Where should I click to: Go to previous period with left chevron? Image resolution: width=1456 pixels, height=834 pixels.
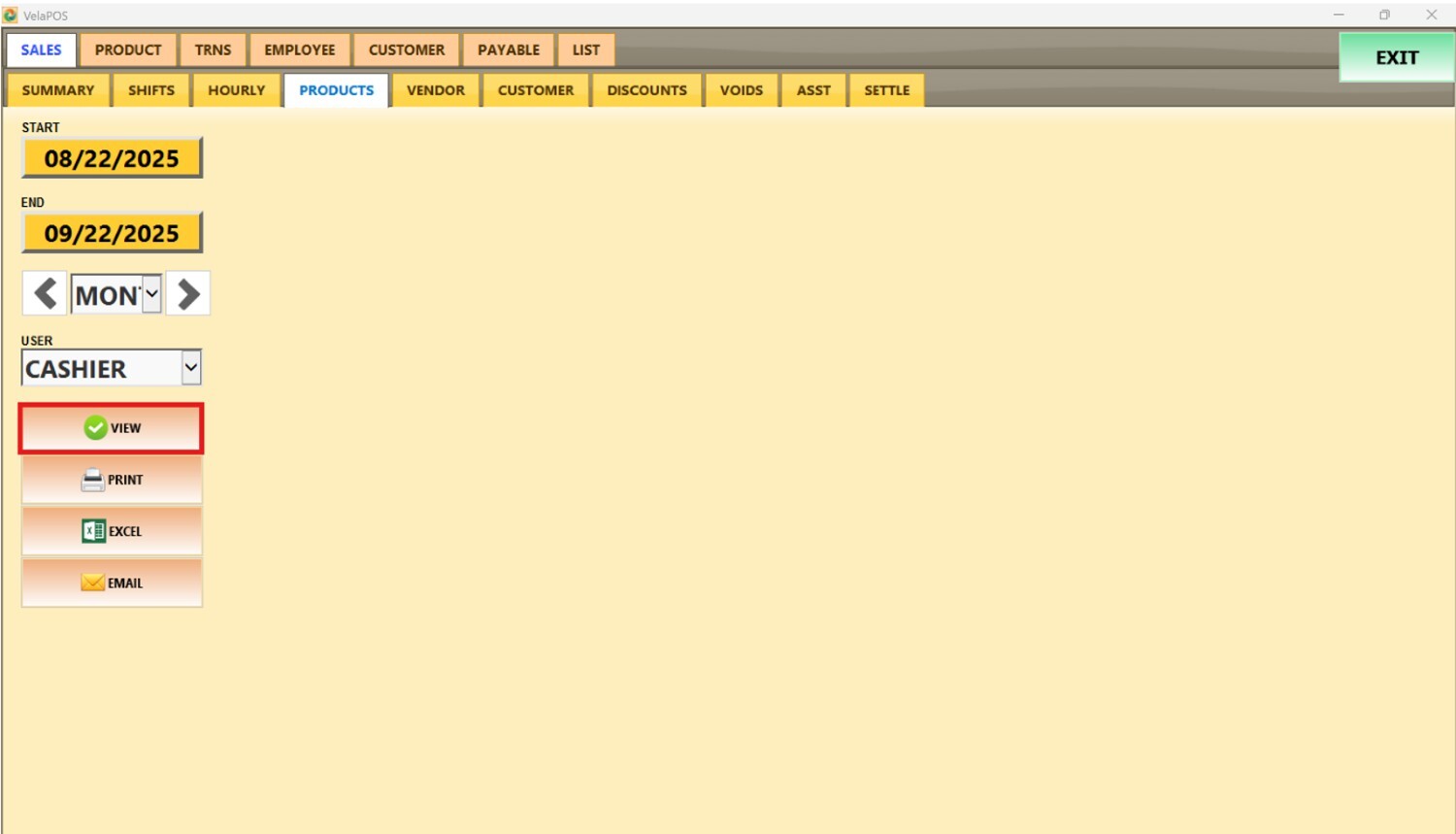point(45,293)
